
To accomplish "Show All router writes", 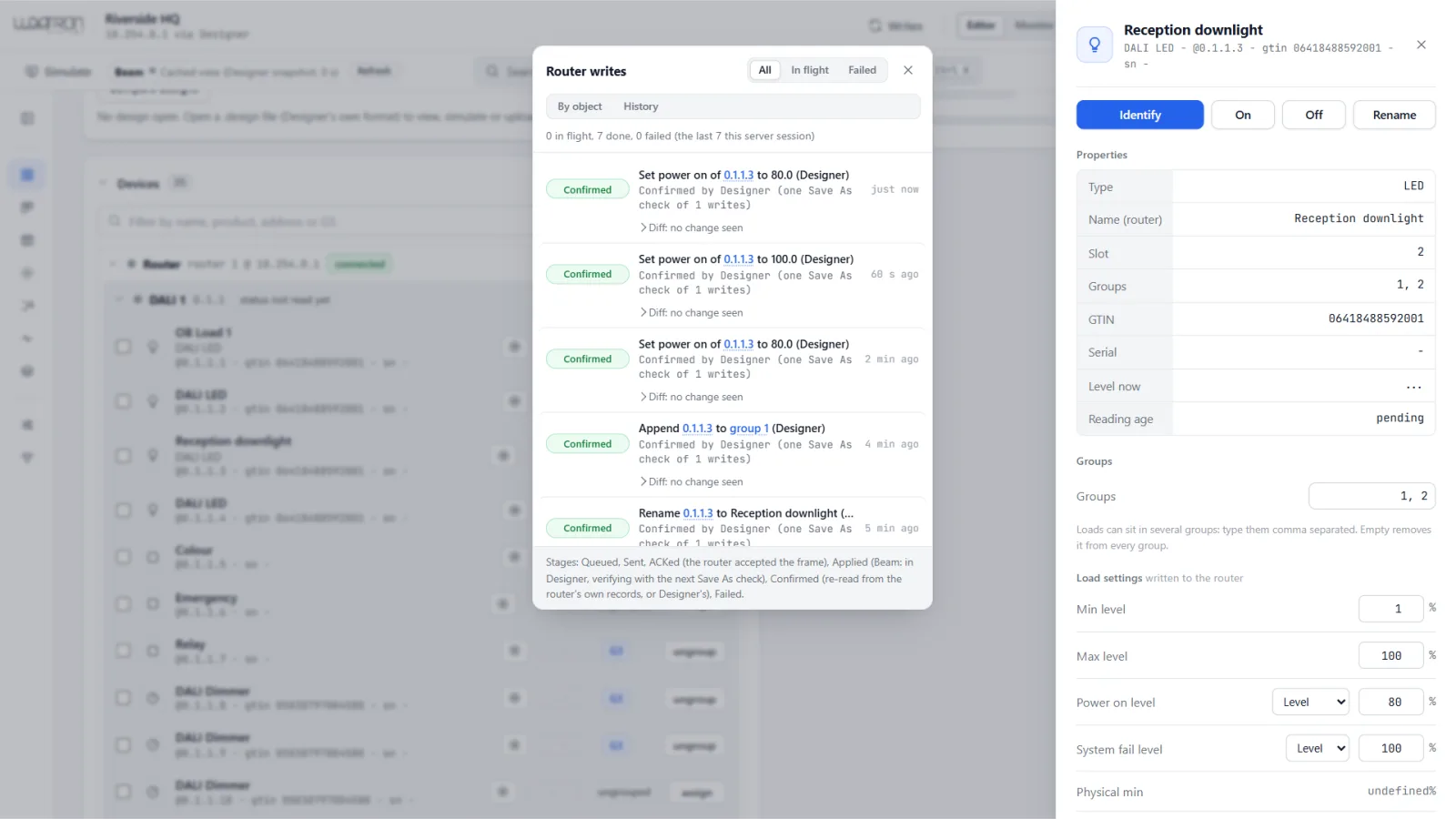I will 764,70.
